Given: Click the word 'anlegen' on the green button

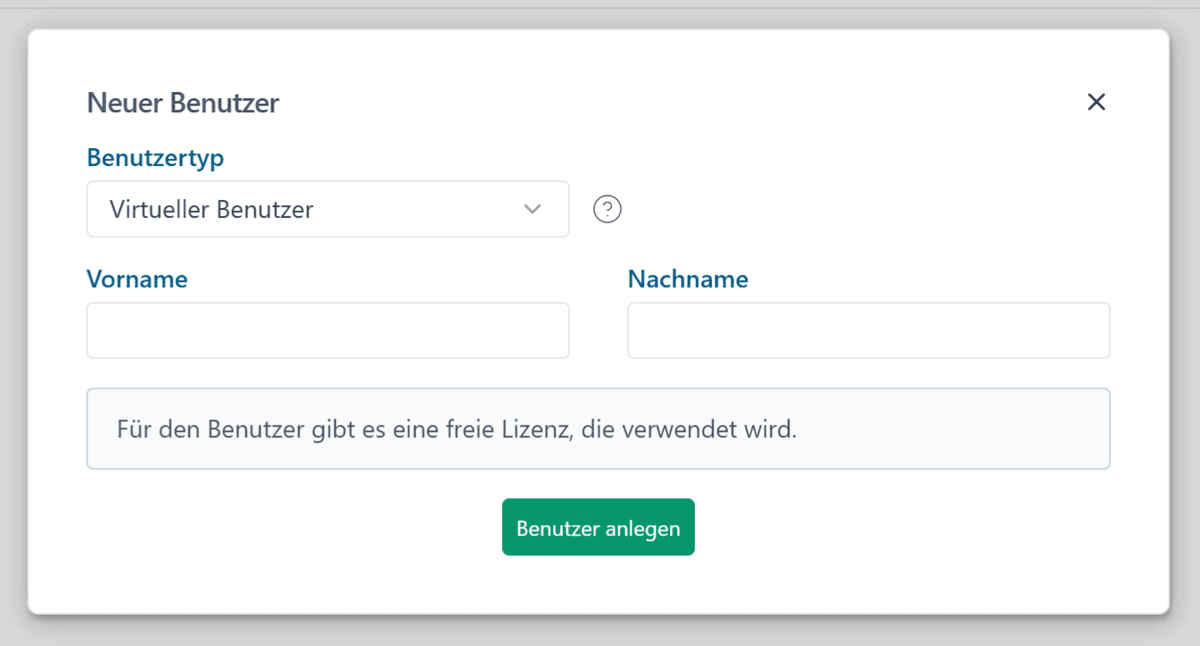Looking at the screenshot, I should [x=642, y=528].
